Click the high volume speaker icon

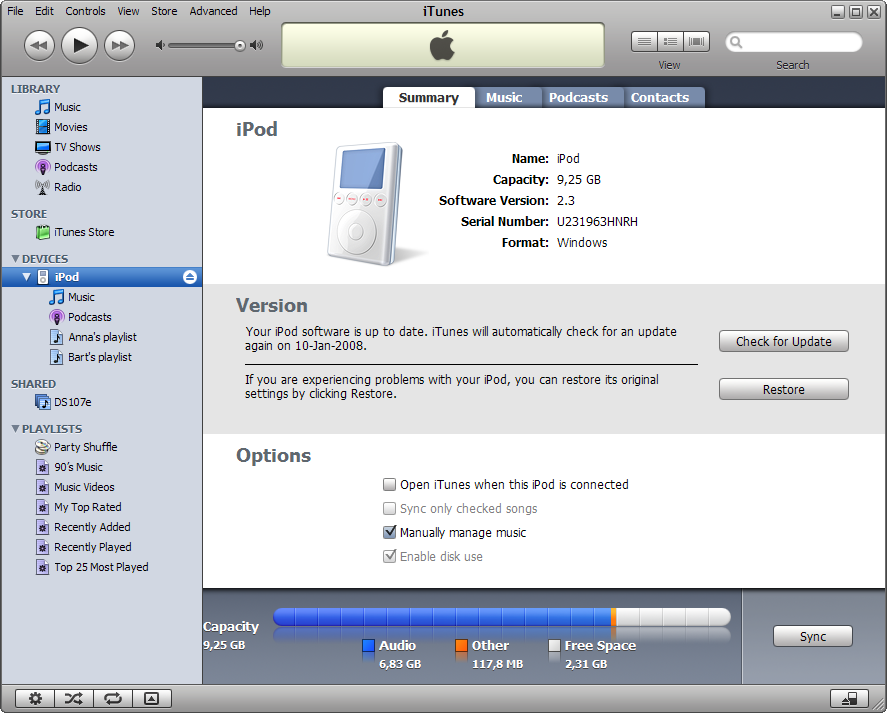pyautogui.click(x=257, y=45)
